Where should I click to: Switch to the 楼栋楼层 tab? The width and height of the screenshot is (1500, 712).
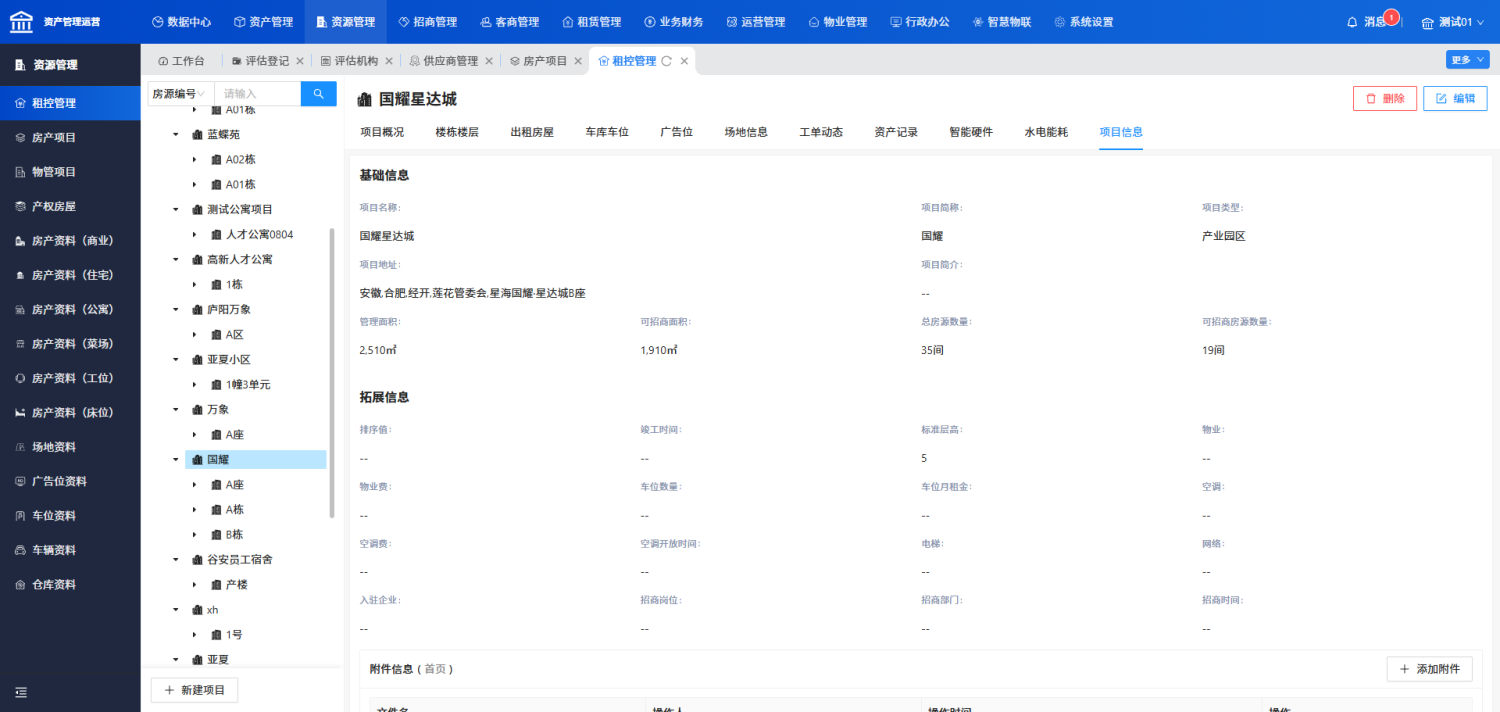(x=457, y=132)
